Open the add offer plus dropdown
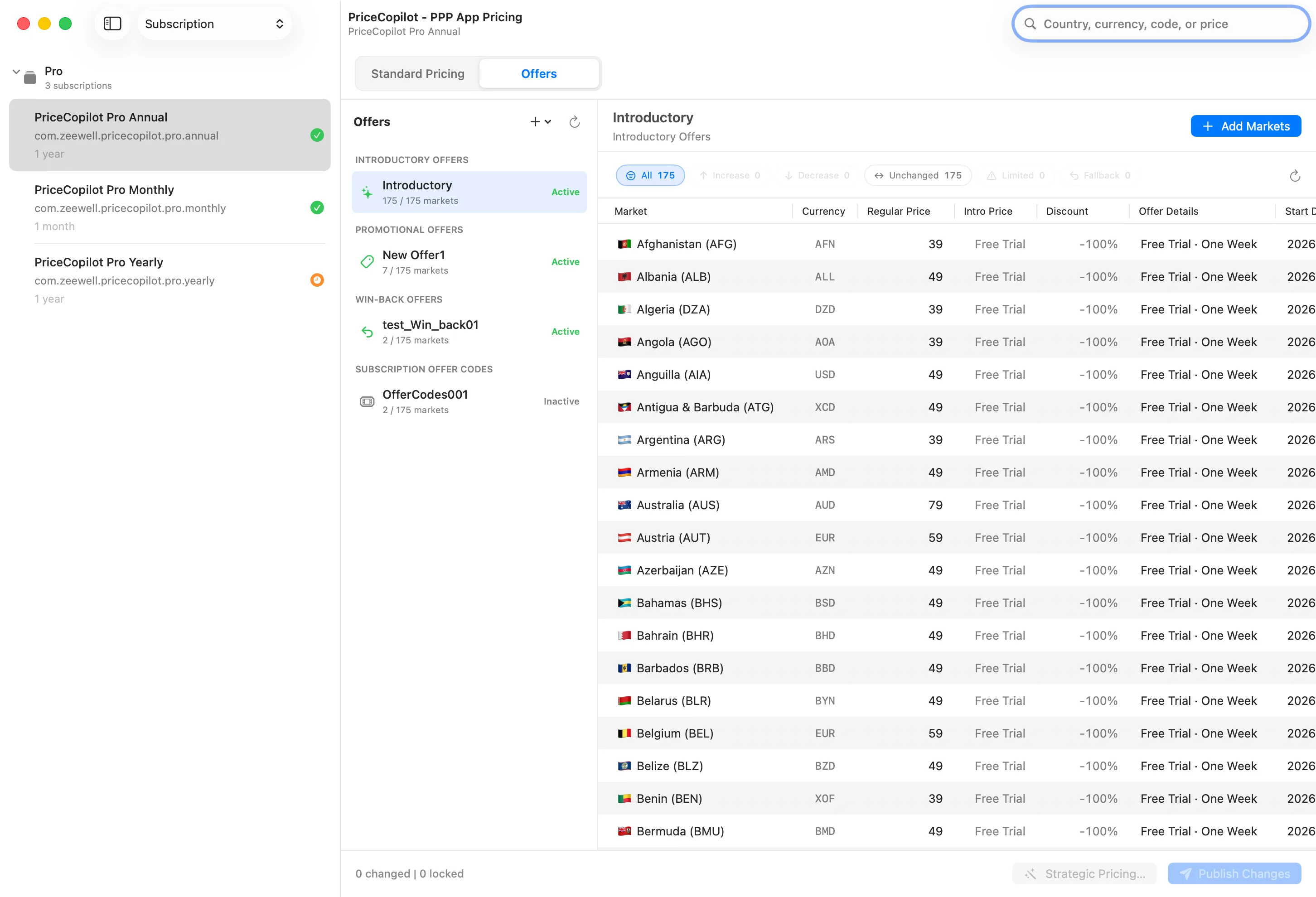The image size is (1316, 897). pyautogui.click(x=541, y=122)
